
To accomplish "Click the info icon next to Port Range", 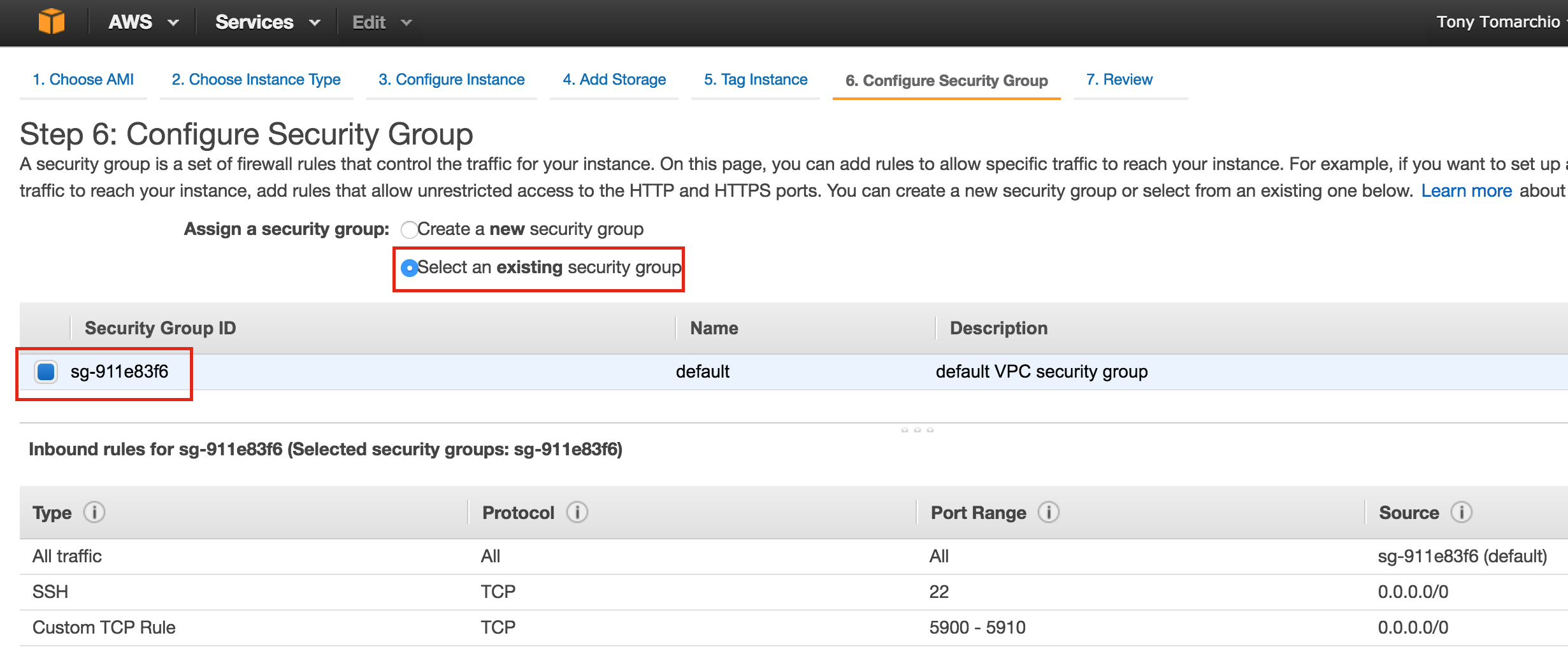I will click(1049, 512).
